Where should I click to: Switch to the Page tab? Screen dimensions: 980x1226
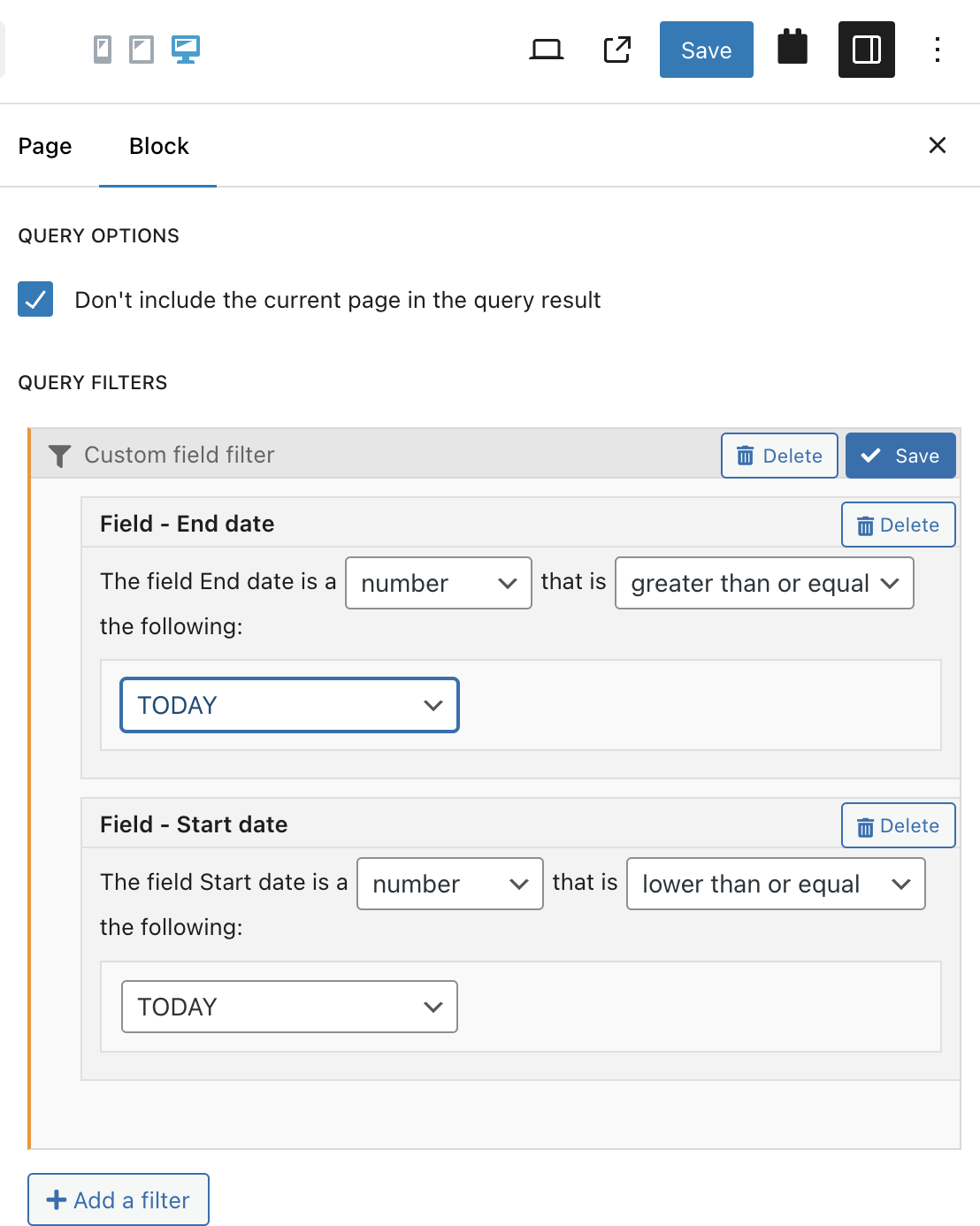(x=45, y=146)
